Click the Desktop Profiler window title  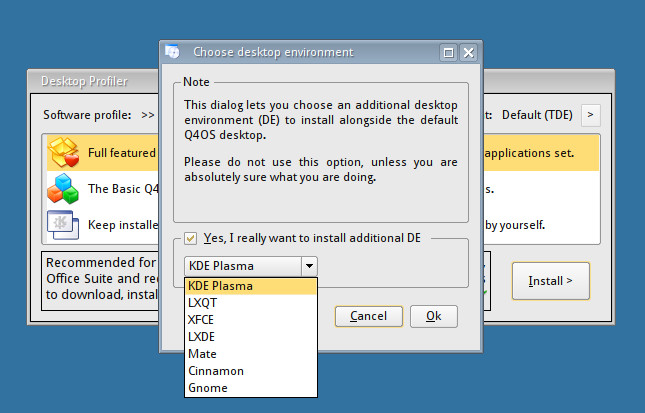point(84,81)
